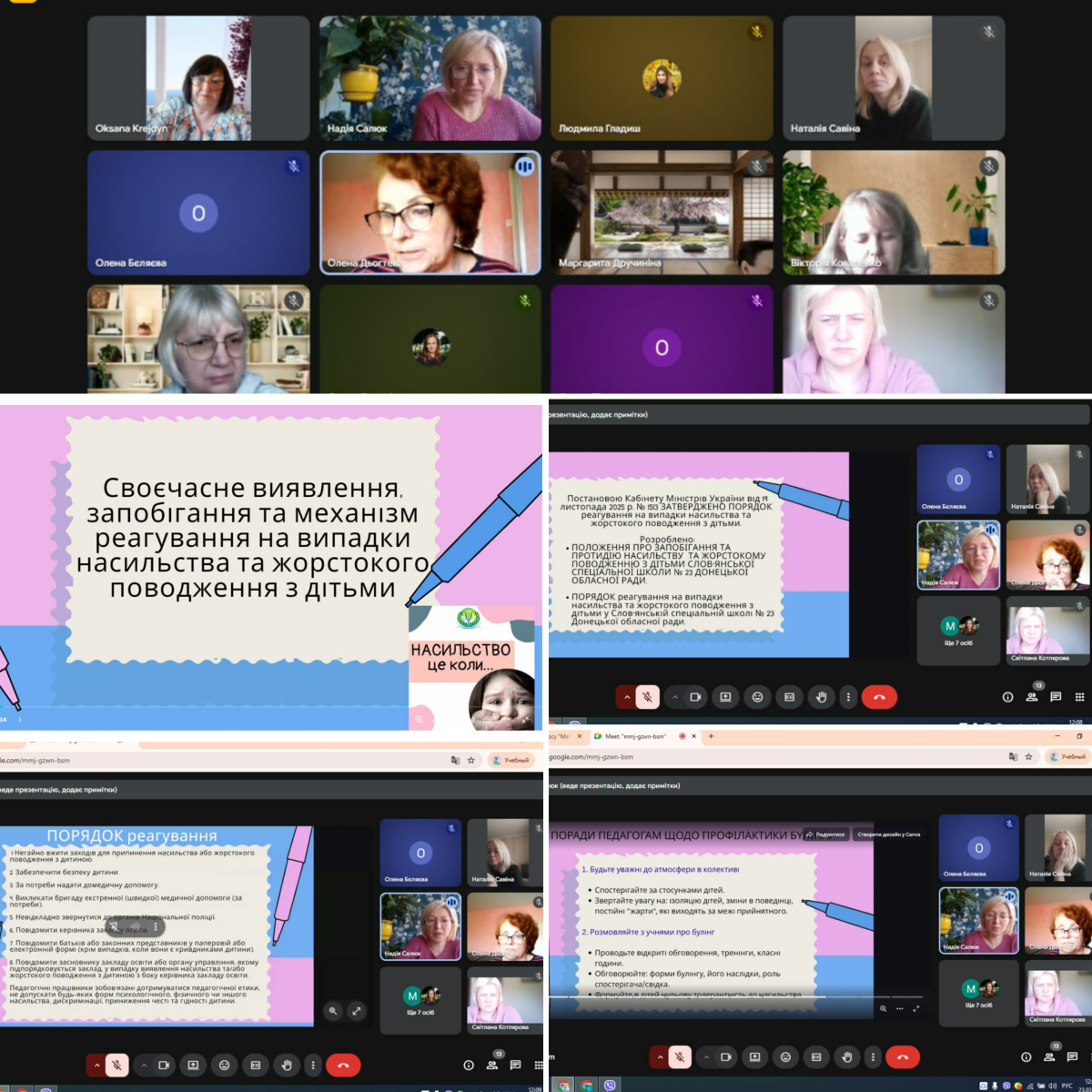Open emoji reactions below "ПОРАДИ ПЕДАГОГАМ" slide
Screen dimensions: 1092x1092
point(785,1057)
